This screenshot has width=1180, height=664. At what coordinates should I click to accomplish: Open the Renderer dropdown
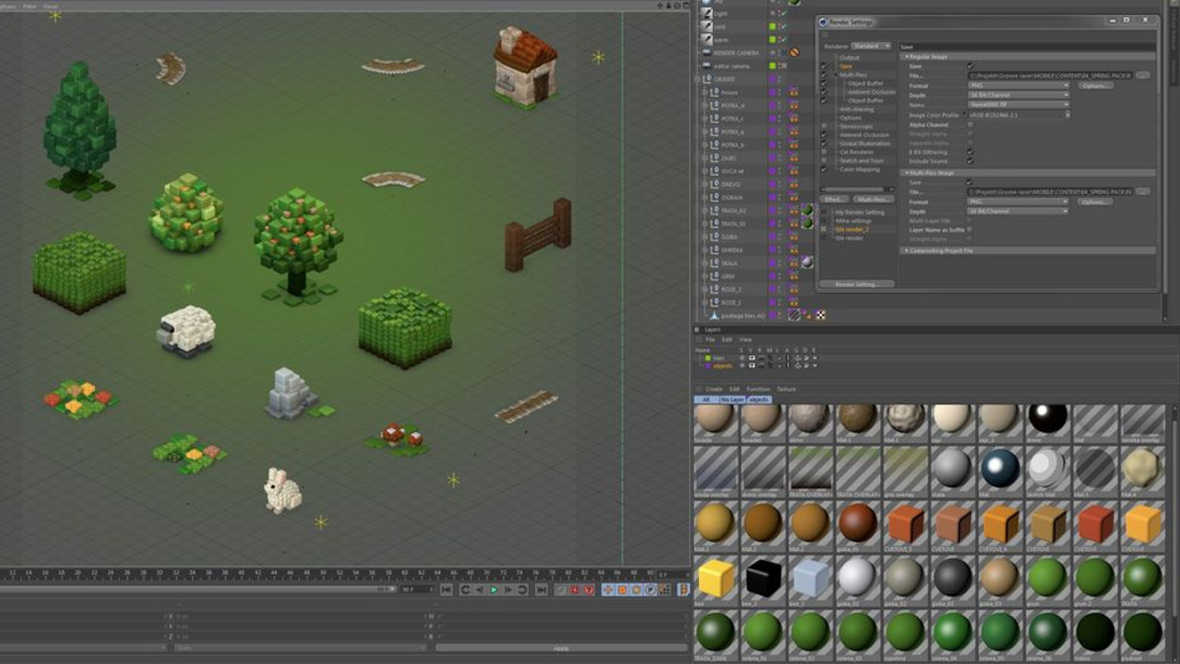(871, 46)
